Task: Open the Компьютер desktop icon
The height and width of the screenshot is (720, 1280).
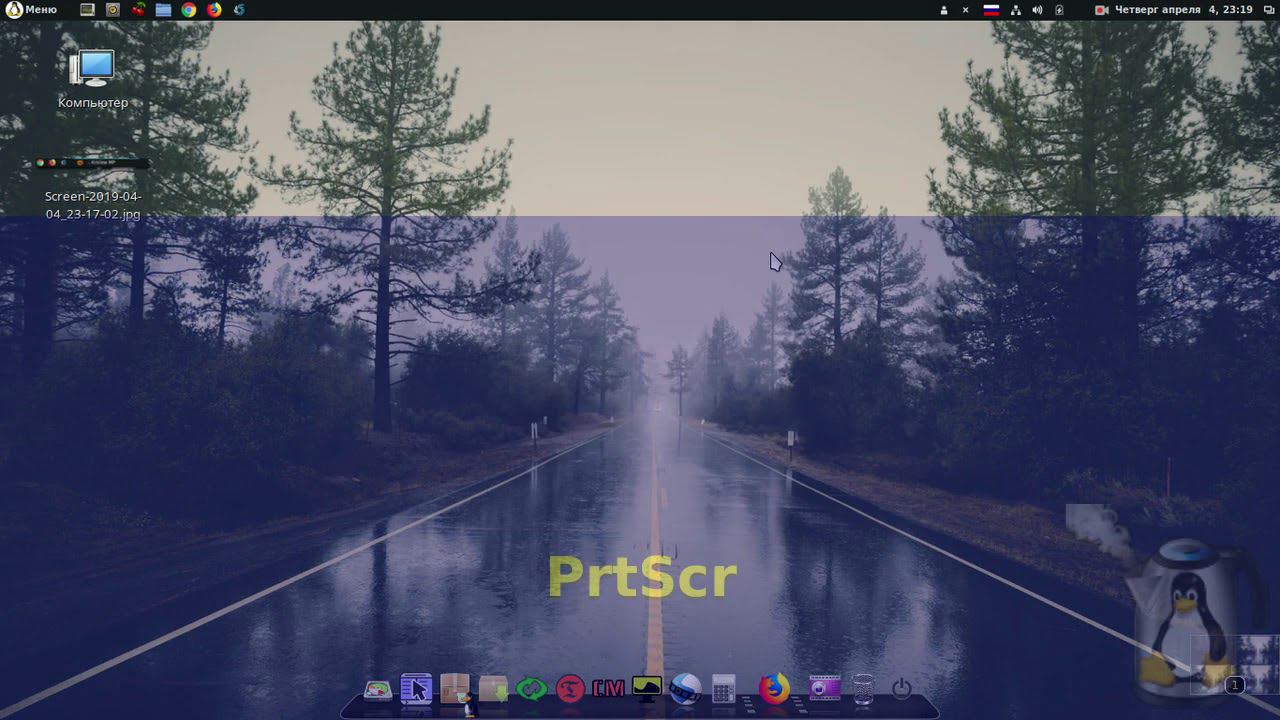Action: click(93, 79)
